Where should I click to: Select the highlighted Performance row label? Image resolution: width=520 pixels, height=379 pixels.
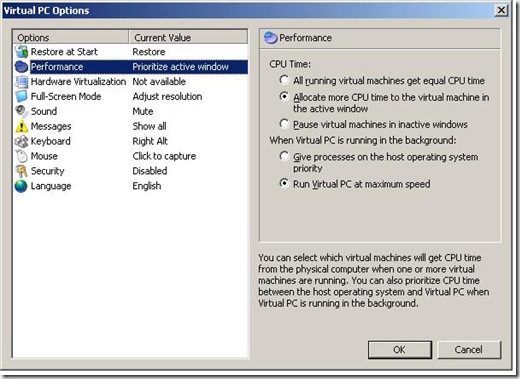(57, 67)
